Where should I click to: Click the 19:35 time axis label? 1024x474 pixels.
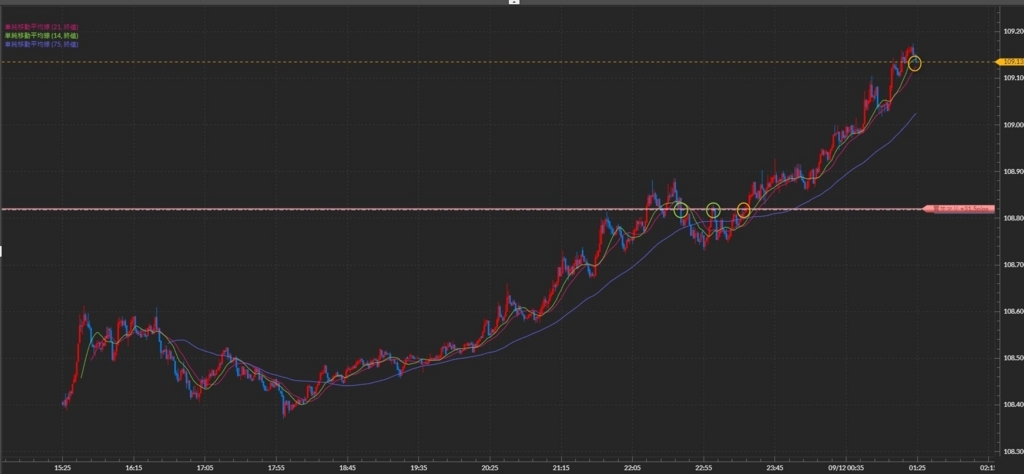click(x=419, y=467)
